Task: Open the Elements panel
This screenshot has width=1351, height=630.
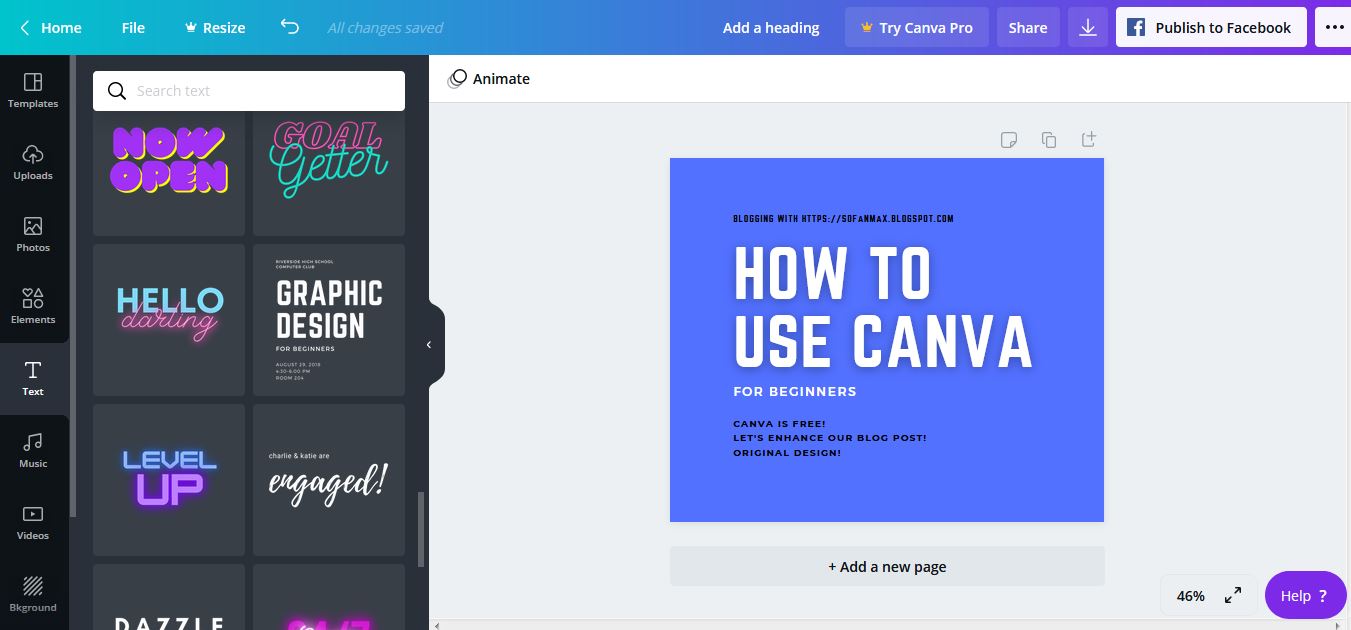Action: [x=33, y=307]
